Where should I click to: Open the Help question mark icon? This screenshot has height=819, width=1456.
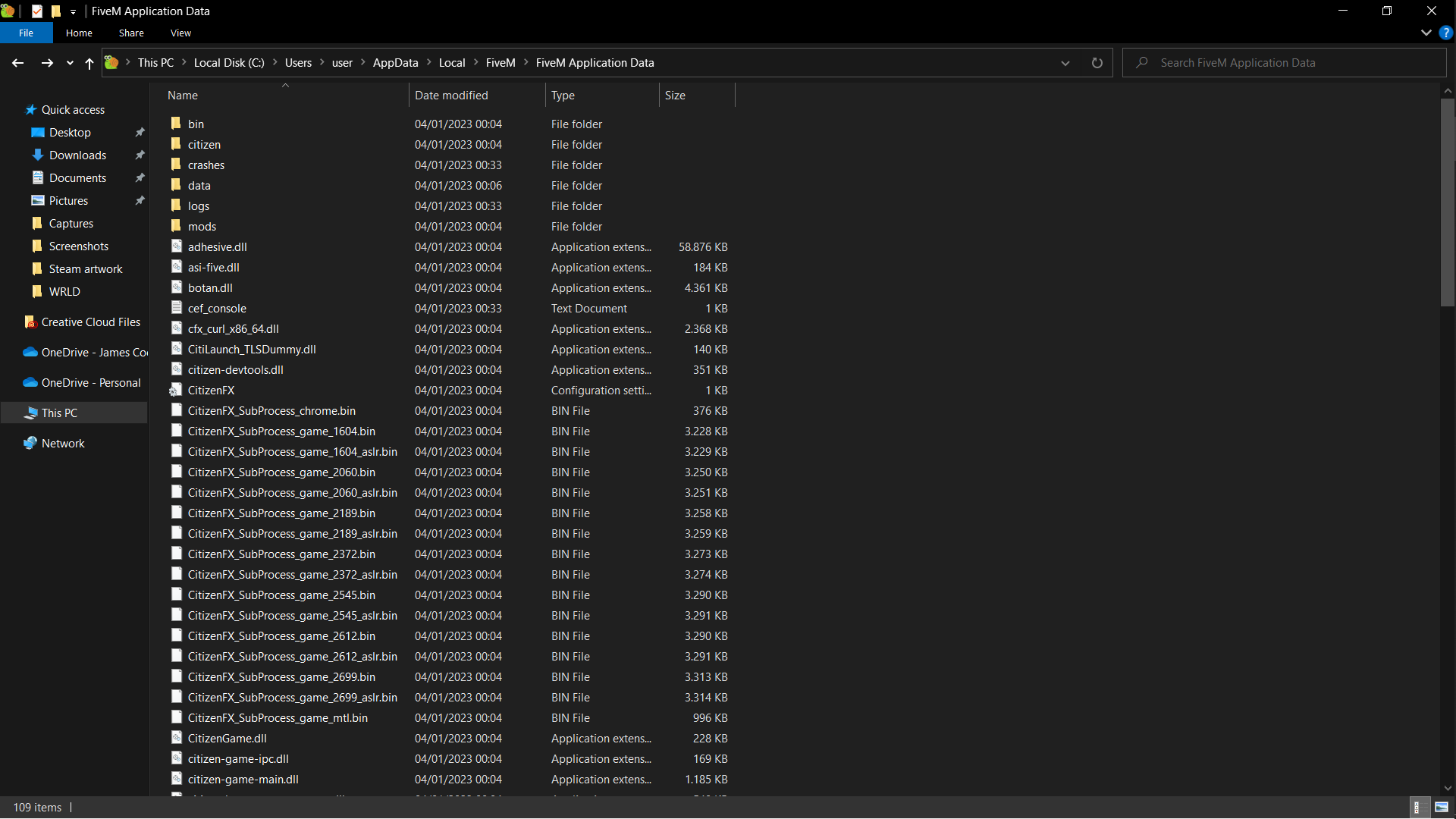(1446, 33)
